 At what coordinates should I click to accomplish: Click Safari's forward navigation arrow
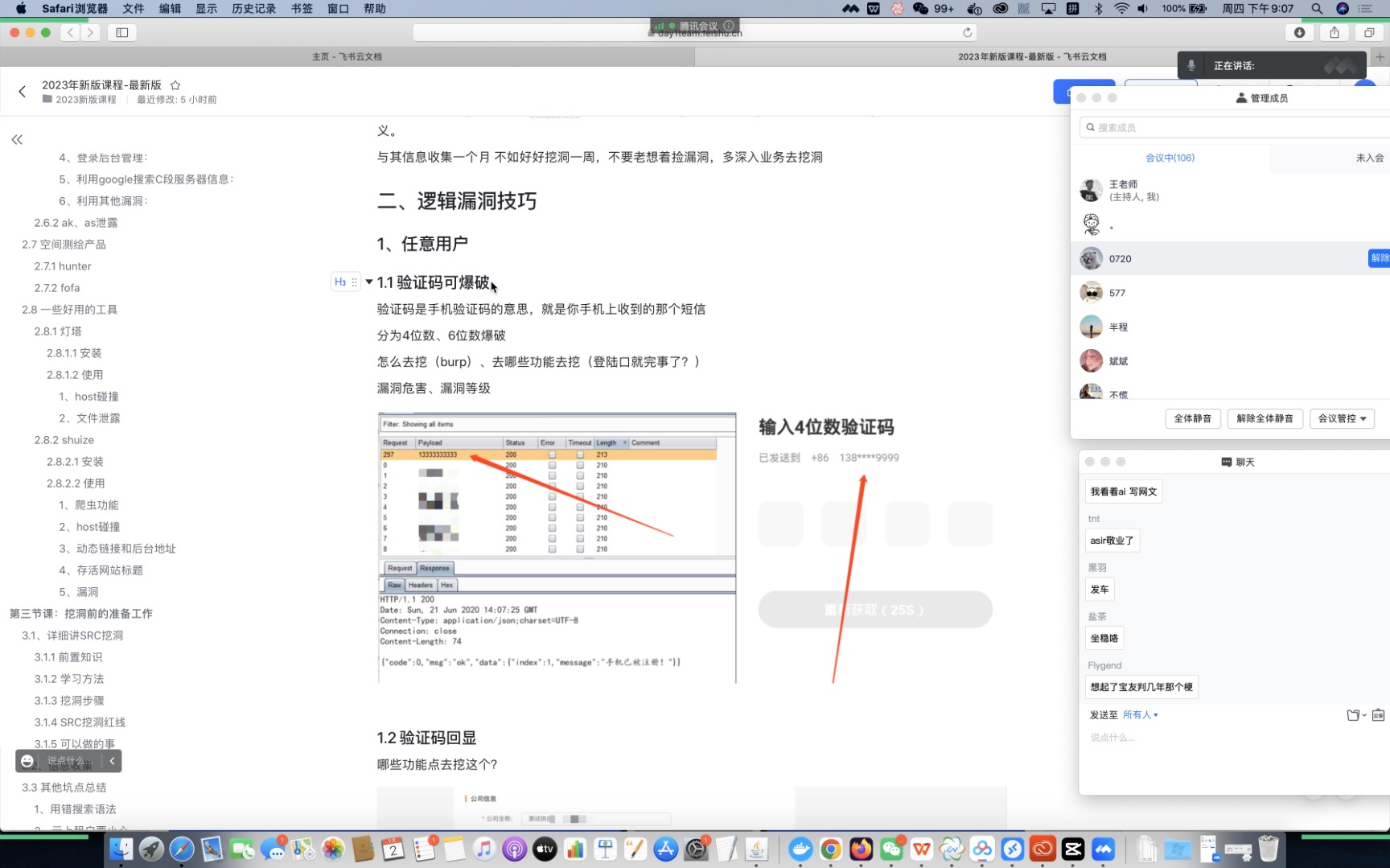pyautogui.click(x=90, y=32)
